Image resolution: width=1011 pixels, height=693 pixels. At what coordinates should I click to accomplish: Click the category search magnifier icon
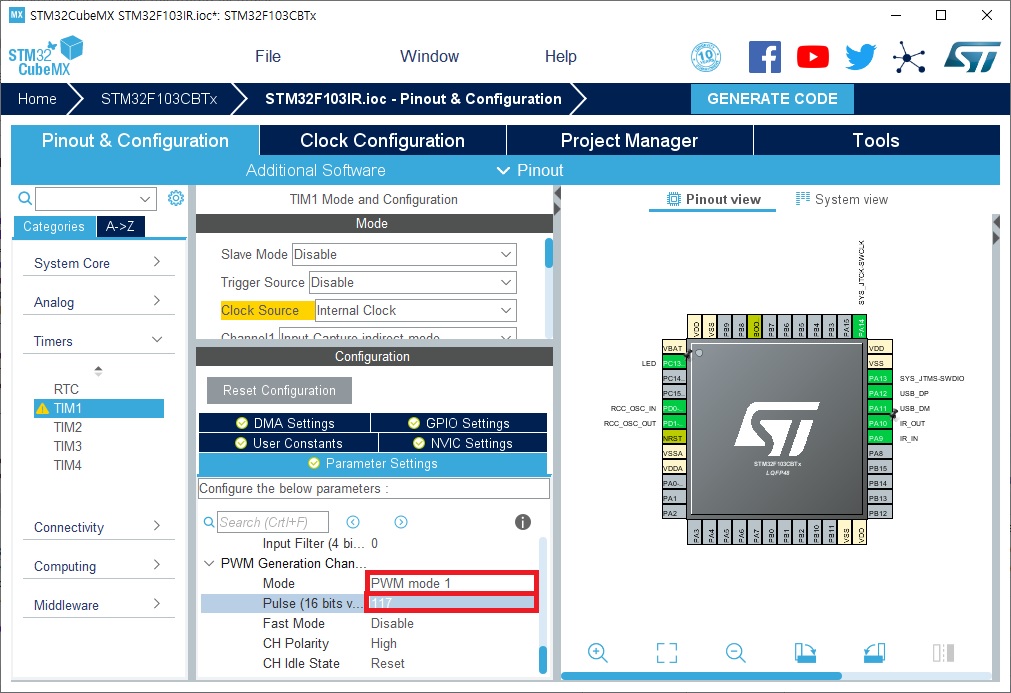pyautogui.click(x=25, y=199)
